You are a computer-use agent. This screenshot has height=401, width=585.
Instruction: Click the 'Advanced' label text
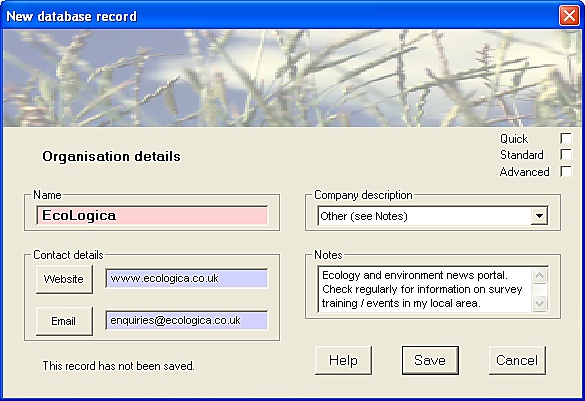[x=524, y=172]
